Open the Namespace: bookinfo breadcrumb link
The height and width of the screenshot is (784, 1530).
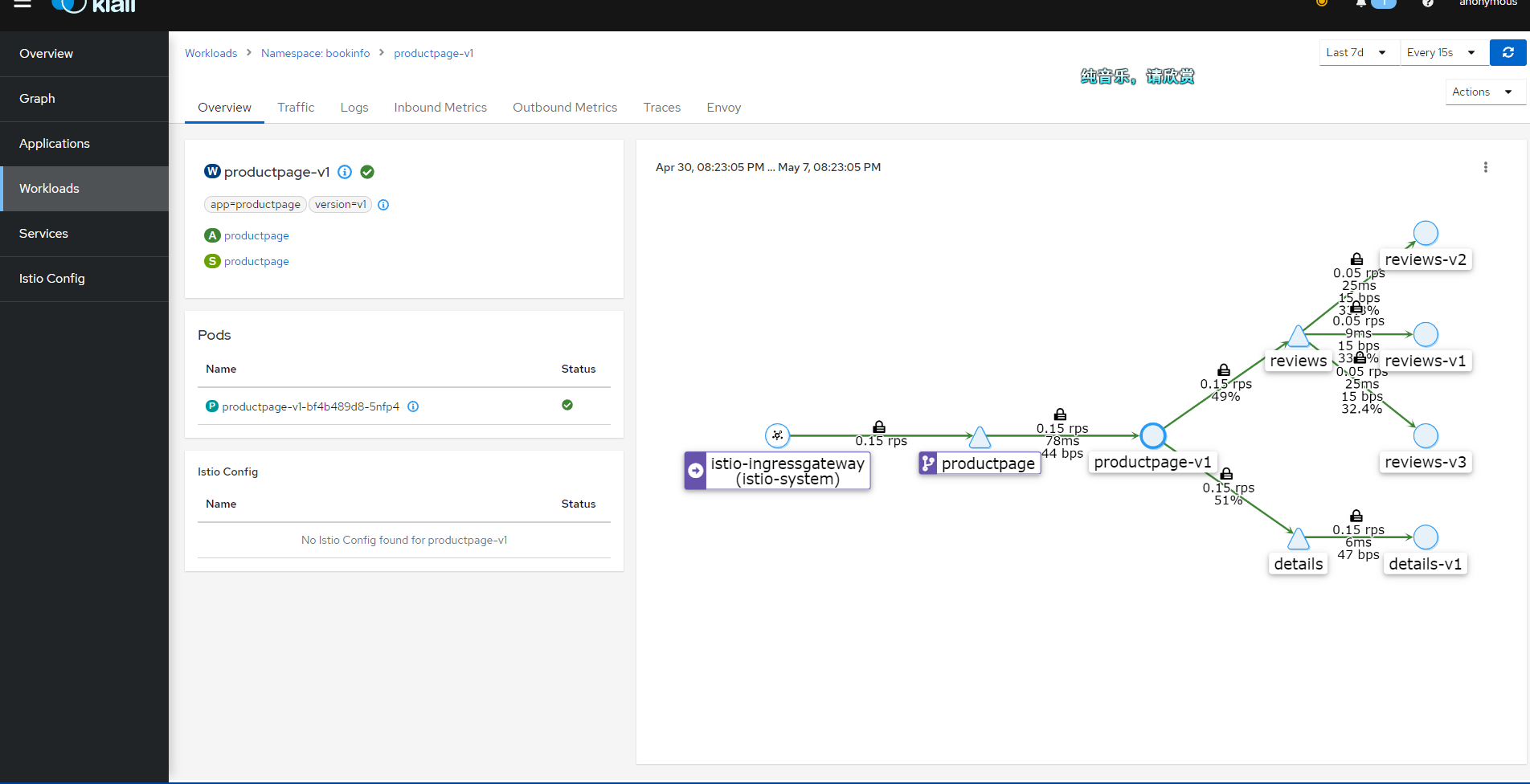tap(315, 53)
